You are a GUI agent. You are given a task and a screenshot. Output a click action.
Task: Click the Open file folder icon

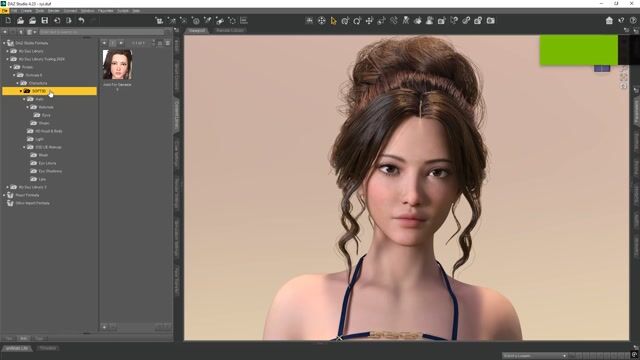[x=20, y=20]
